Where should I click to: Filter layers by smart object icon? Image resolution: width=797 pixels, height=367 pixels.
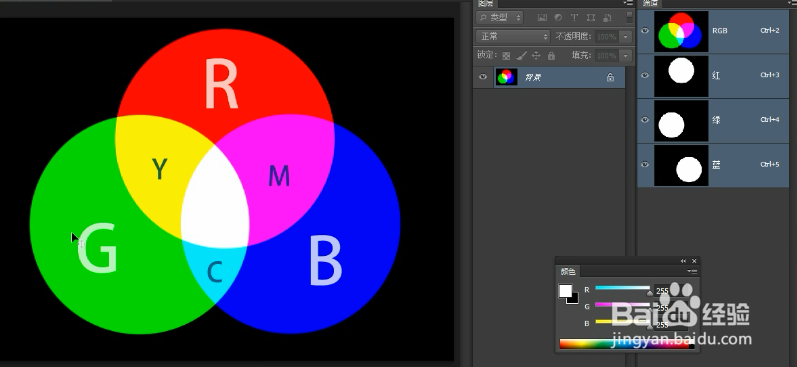(607, 17)
